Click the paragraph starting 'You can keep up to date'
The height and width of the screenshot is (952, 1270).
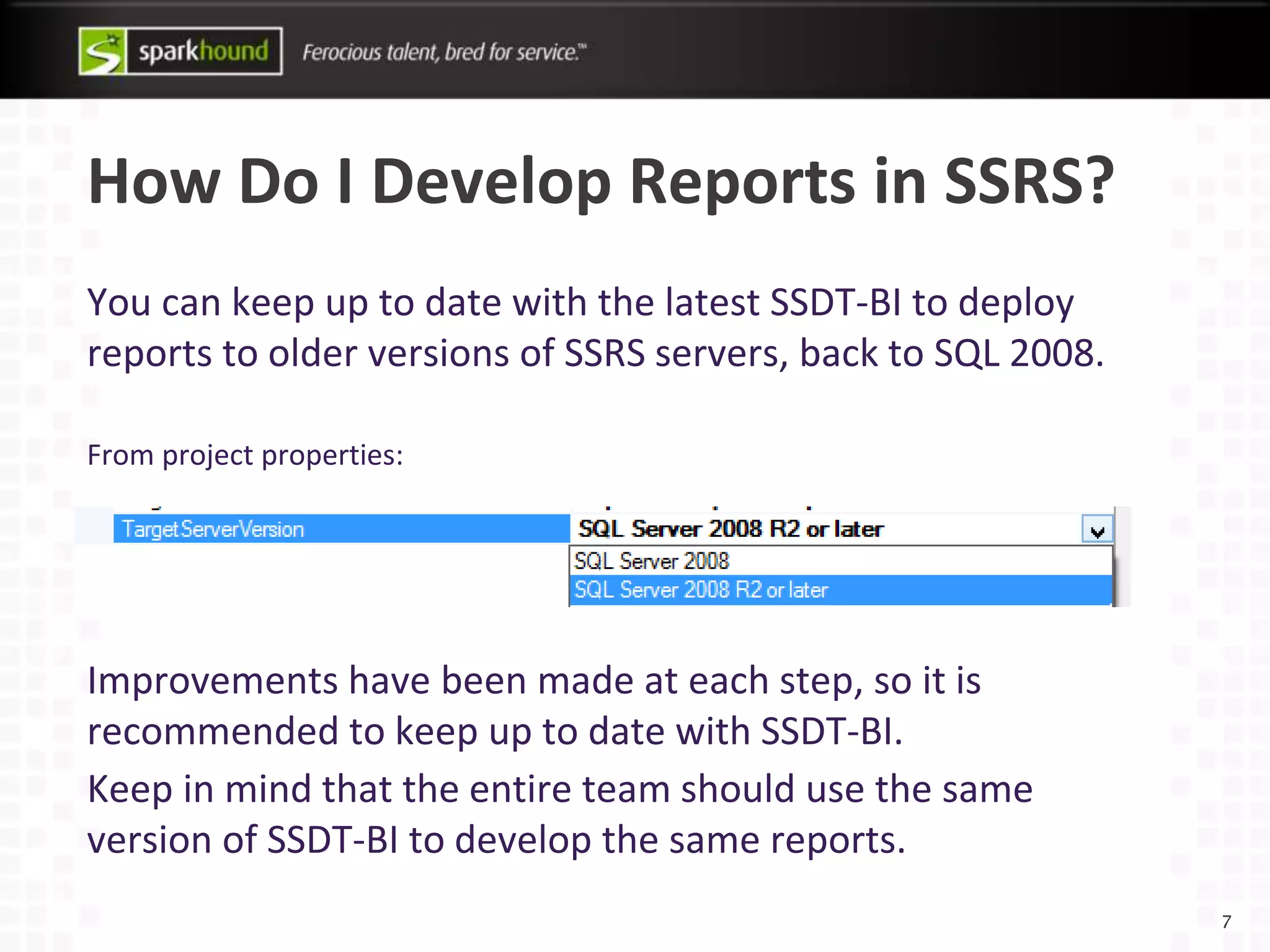(x=595, y=328)
